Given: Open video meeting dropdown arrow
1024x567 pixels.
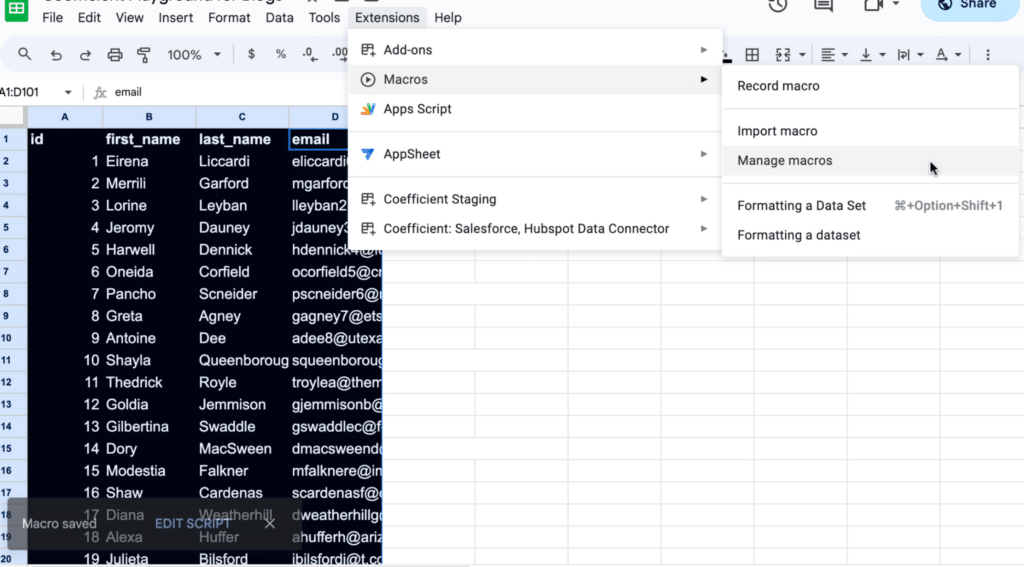Looking at the screenshot, I should 896,5.
